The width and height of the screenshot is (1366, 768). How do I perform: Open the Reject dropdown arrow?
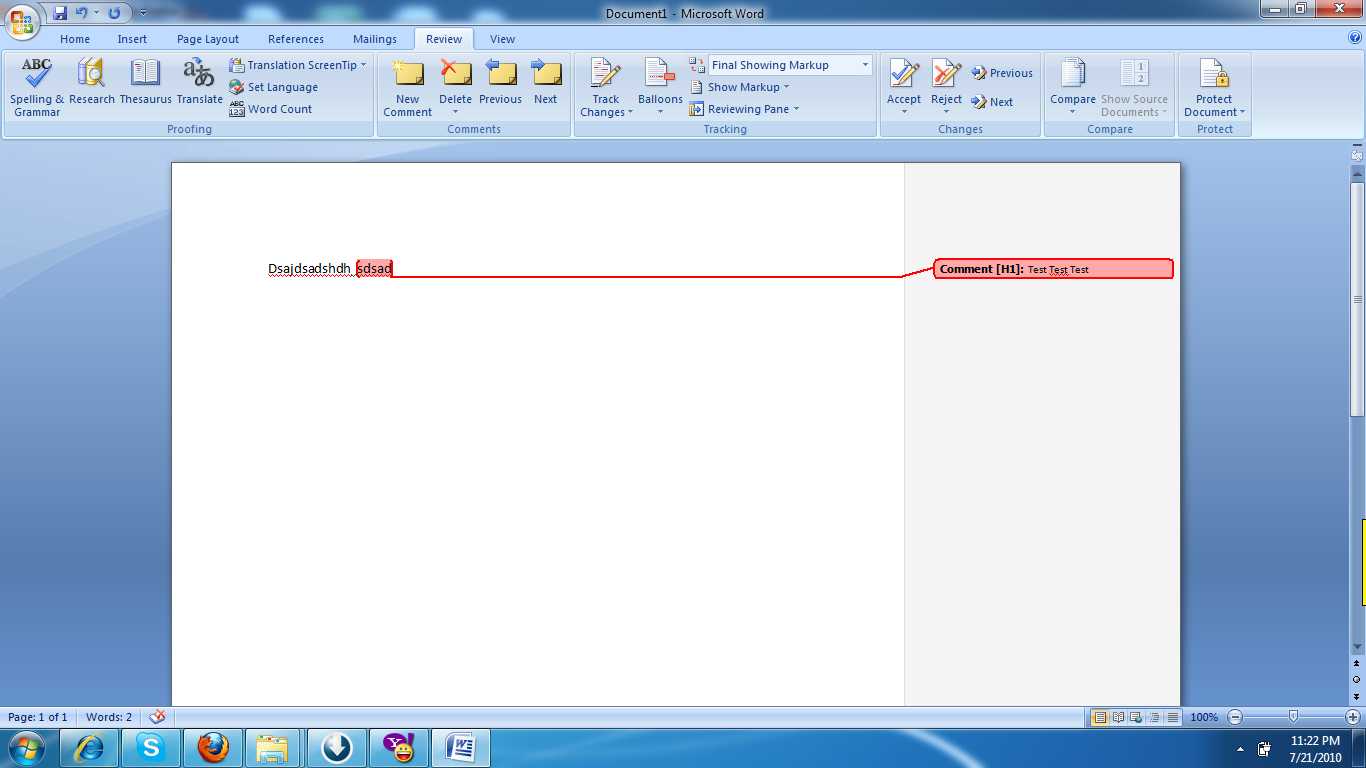[946, 112]
